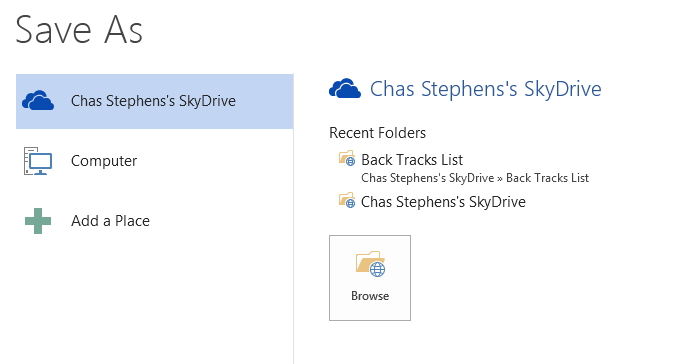This screenshot has width=682, height=364.
Task: Click the globe badge on the Browse folder icon
Action: coord(378,270)
